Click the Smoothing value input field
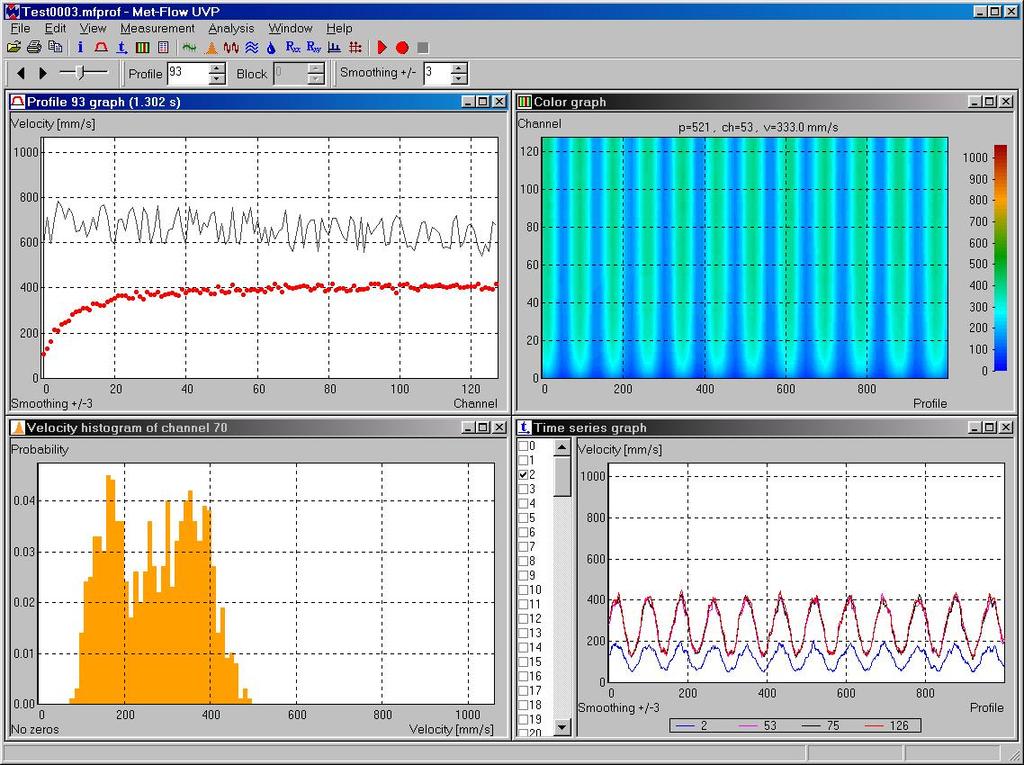This screenshot has height=765, width=1024. (437, 73)
